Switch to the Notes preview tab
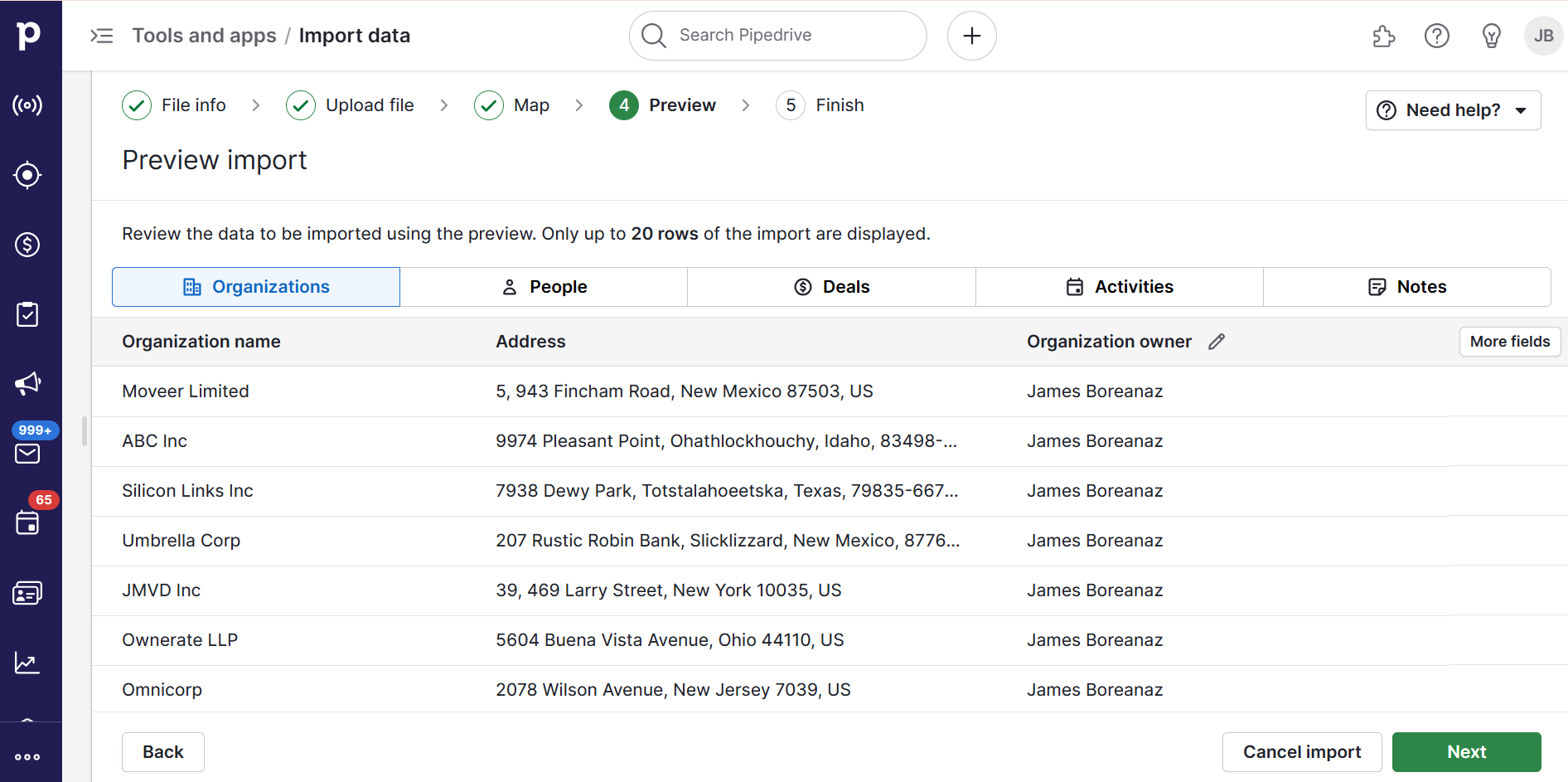 pyautogui.click(x=1406, y=286)
